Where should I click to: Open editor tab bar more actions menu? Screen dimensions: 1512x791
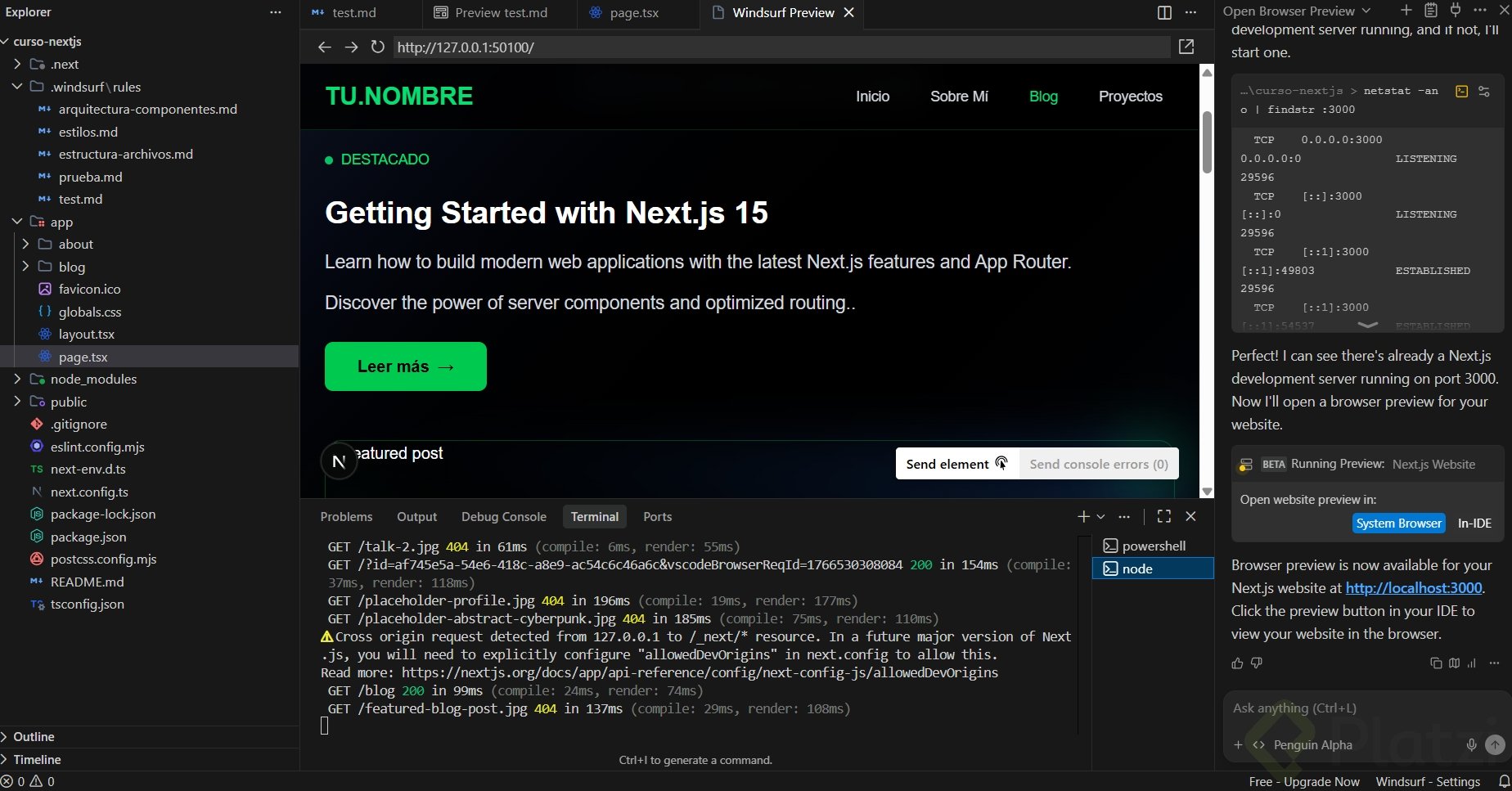[1190, 12]
